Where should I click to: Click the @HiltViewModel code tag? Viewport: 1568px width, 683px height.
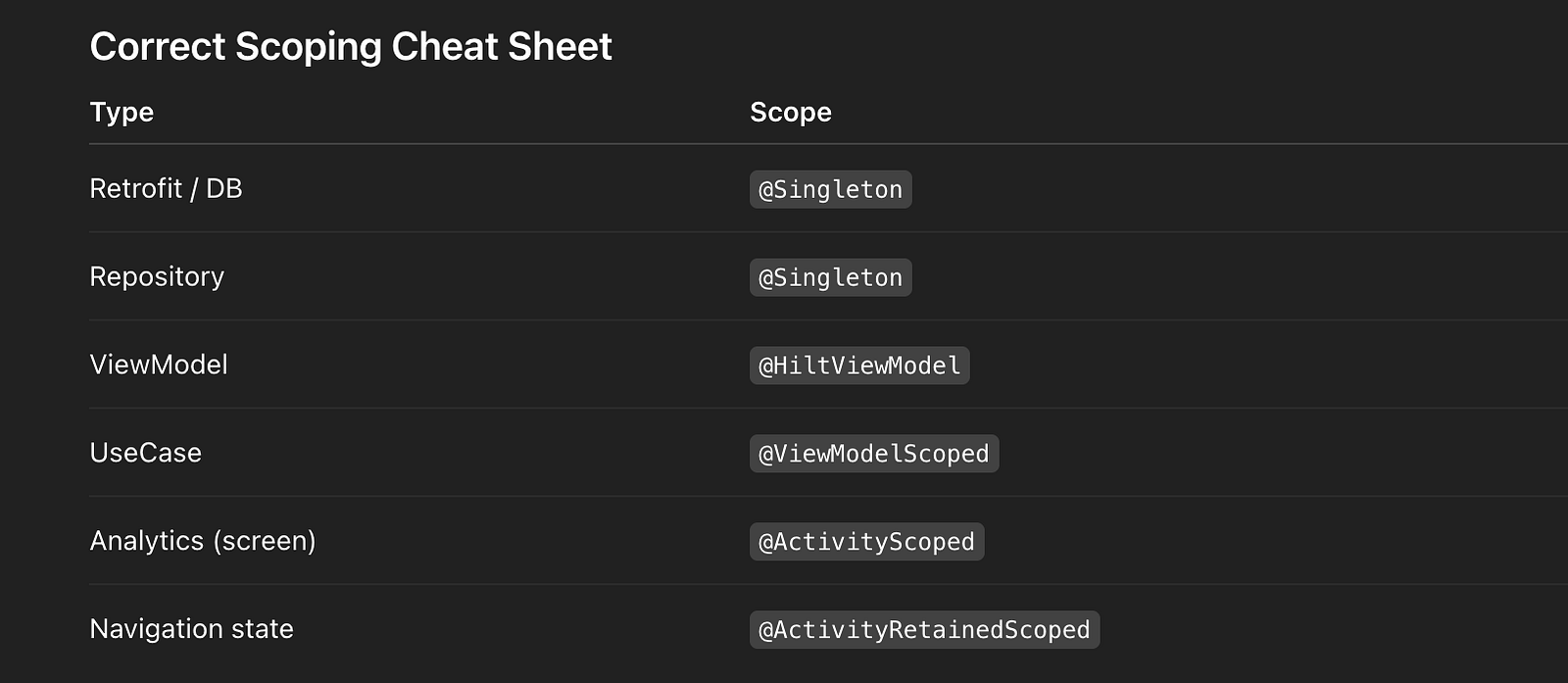pos(859,366)
